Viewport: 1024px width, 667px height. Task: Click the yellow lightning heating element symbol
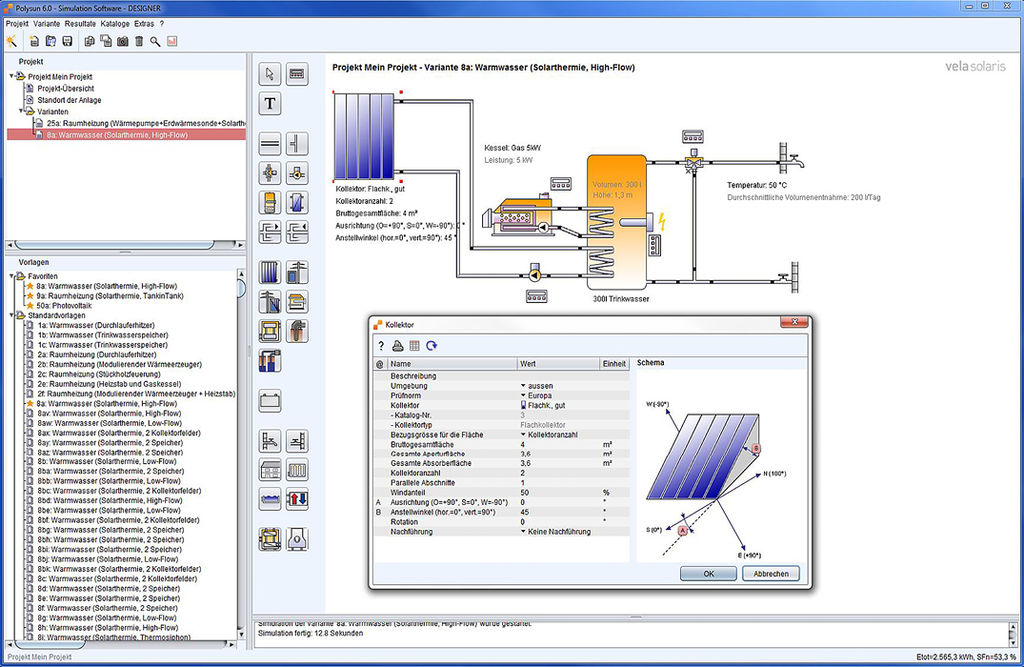coord(662,222)
